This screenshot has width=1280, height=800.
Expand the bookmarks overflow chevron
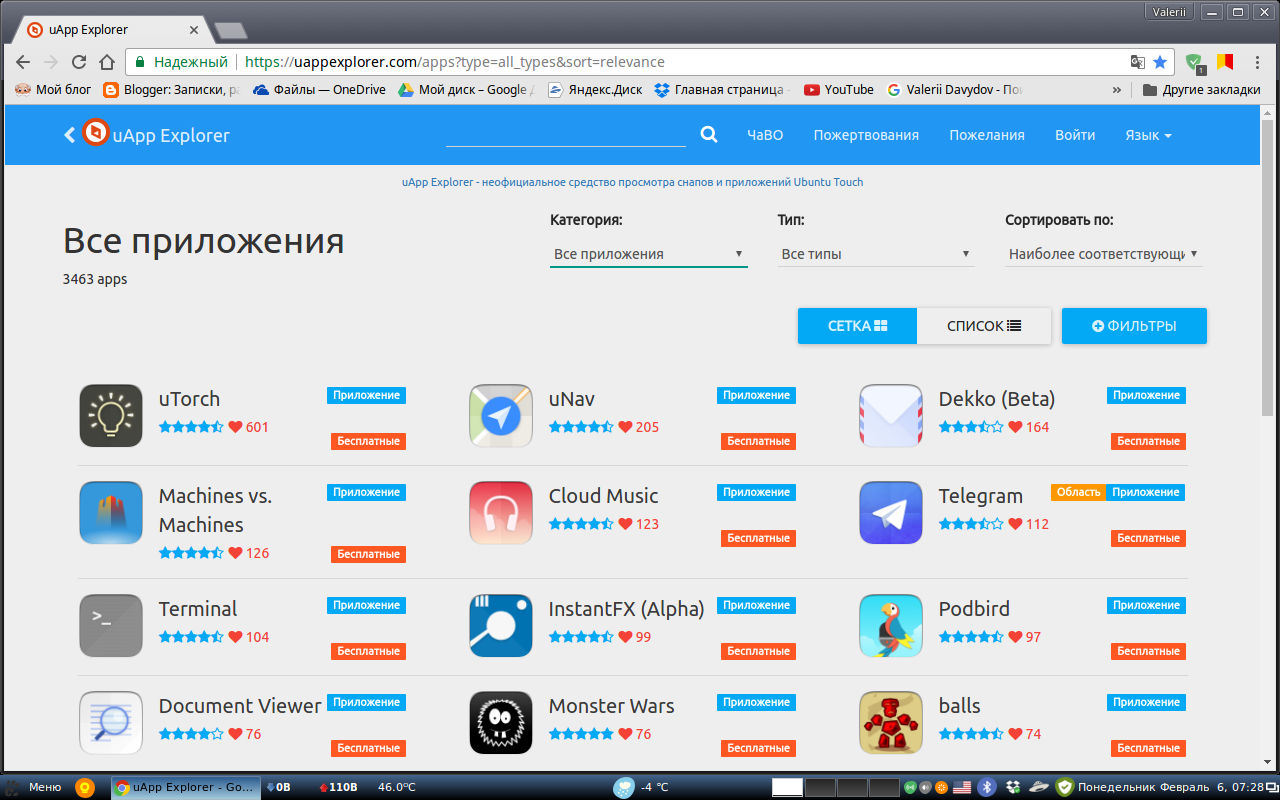pos(1117,89)
